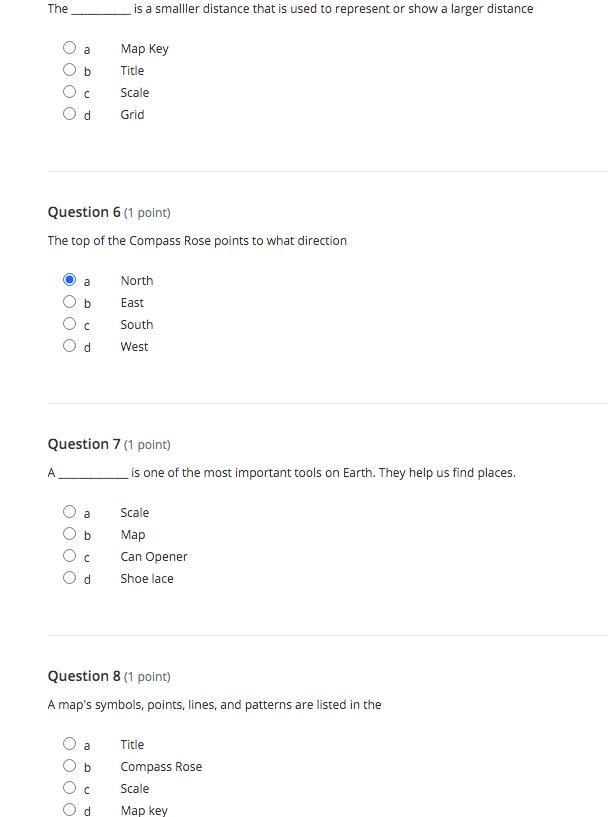608x817 pixels.
Task: Select 'Scale' radio in Question 8
Action: (70, 788)
